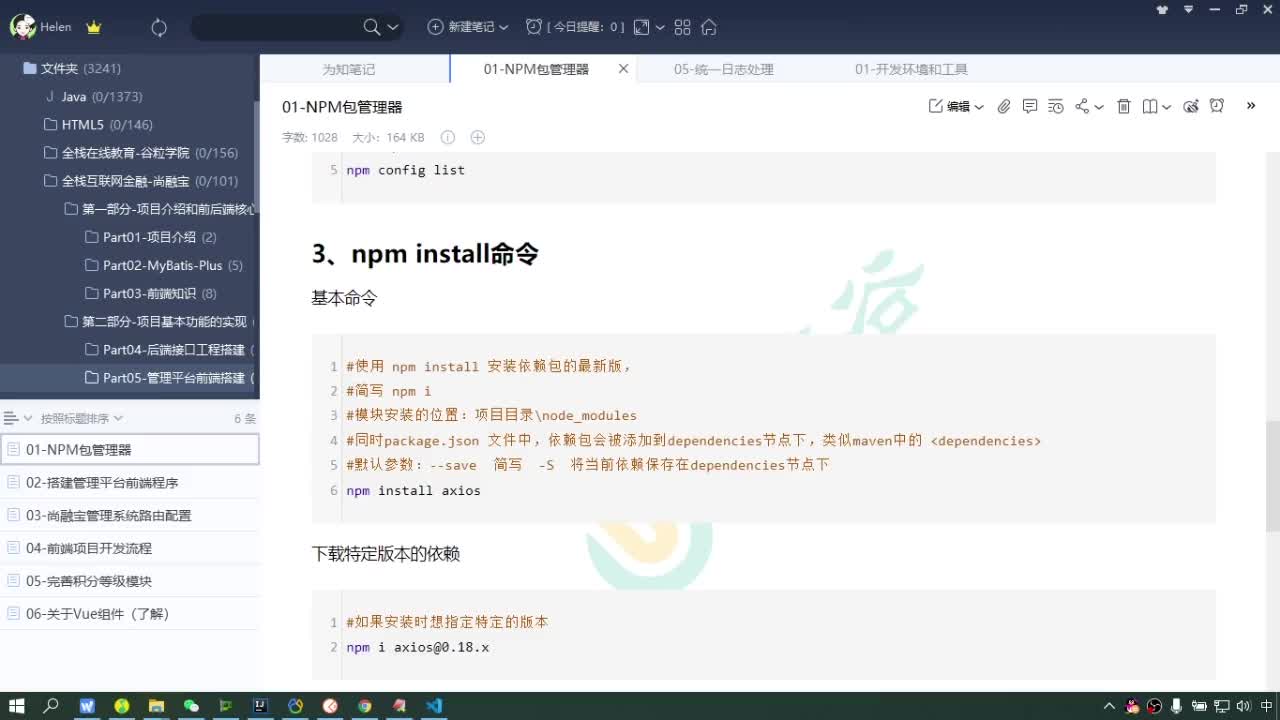Screen dimensions: 1280x720
Task: Click 新建笔记 new note button
Action: pyautogui.click(x=461, y=27)
